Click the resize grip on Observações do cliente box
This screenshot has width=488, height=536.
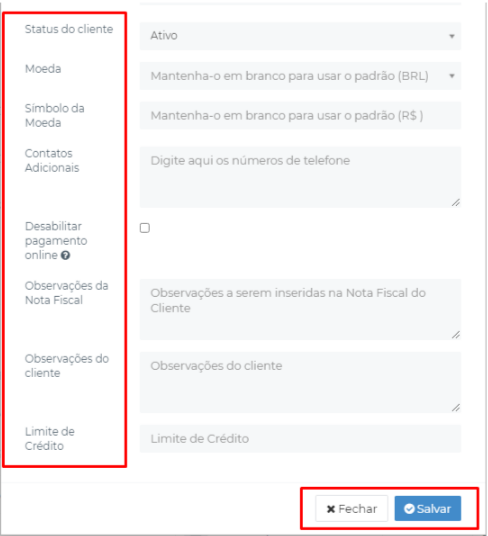coord(456,407)
